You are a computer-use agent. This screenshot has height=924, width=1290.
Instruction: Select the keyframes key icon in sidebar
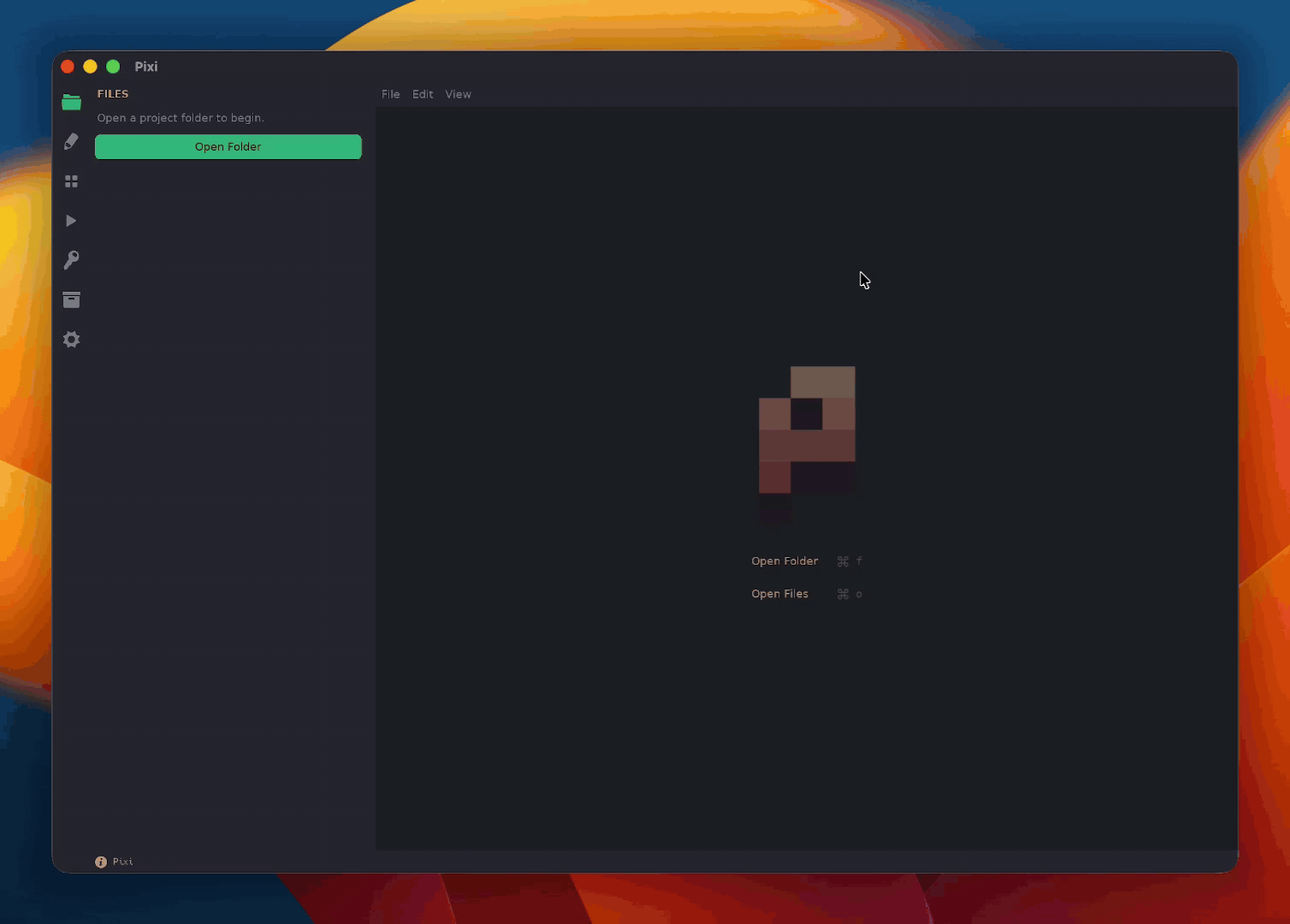click(x=71, y=259)
